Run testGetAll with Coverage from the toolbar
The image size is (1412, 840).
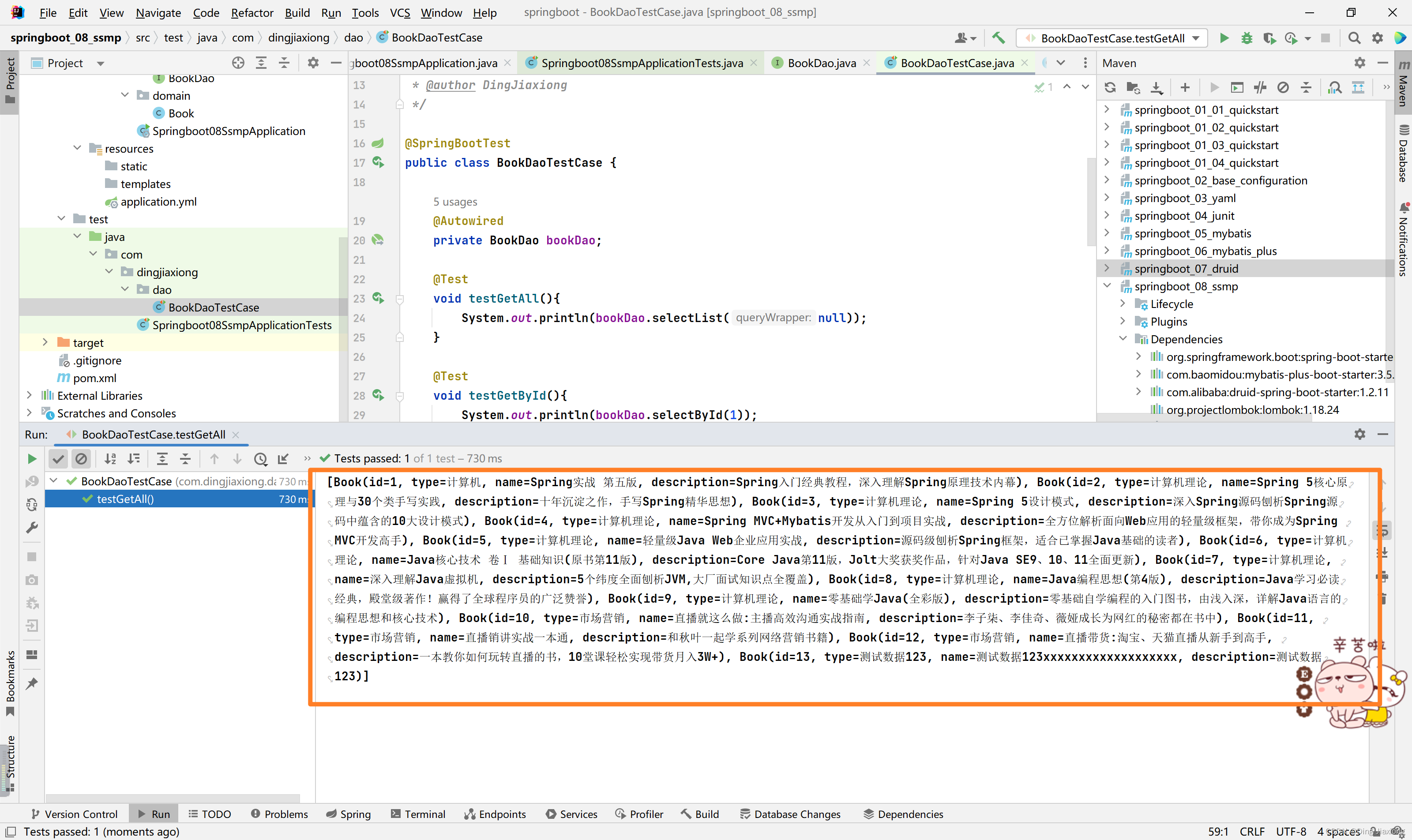[1270, 38]
